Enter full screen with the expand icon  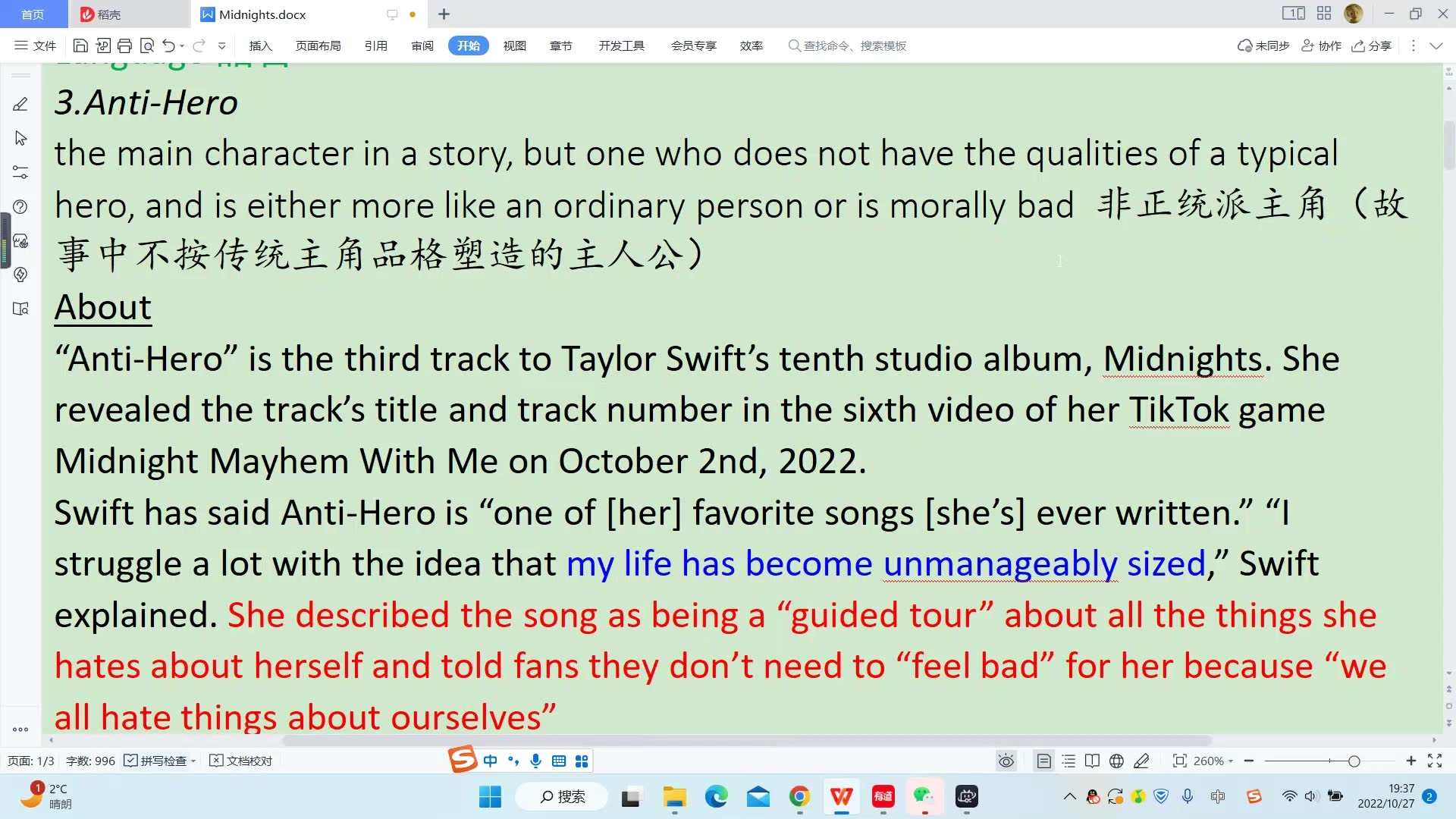[1435, 761]
